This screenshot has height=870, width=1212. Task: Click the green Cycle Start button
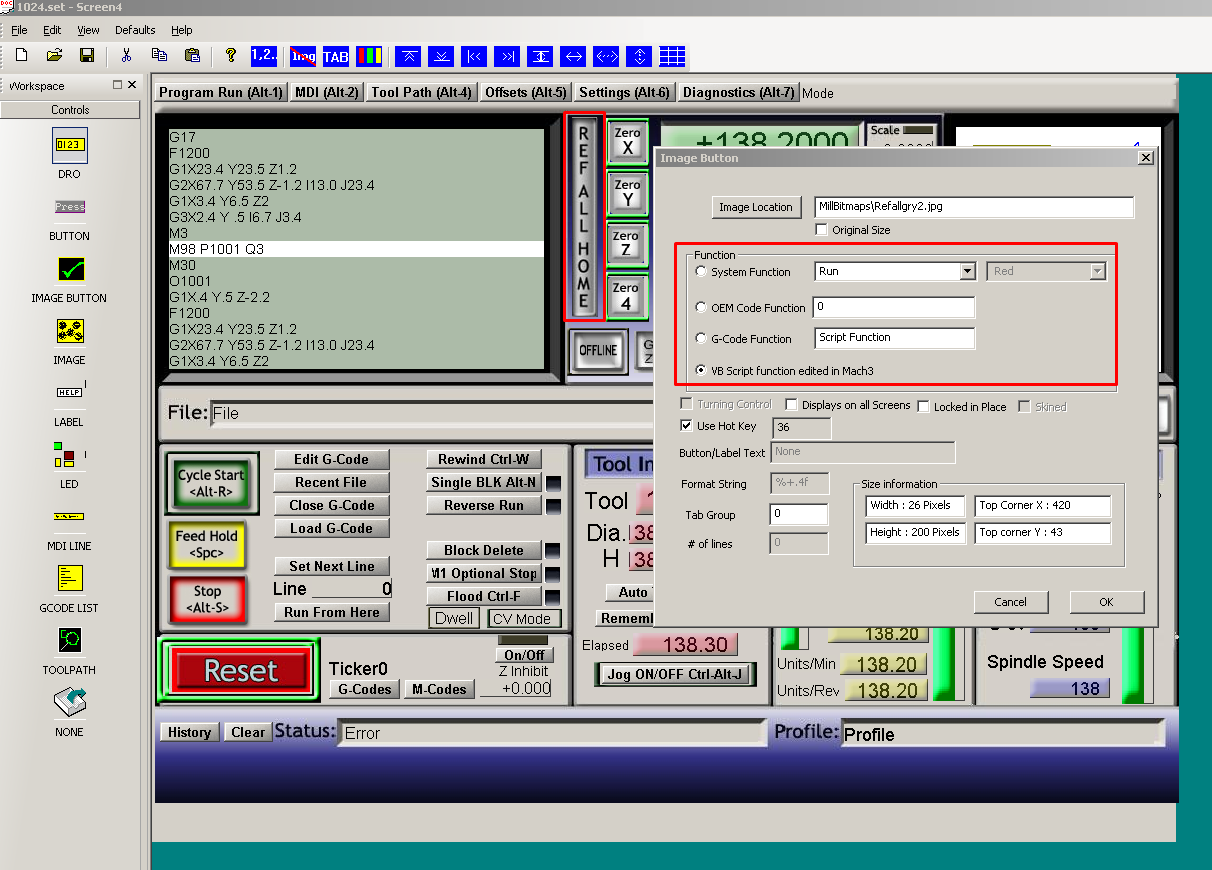211,483
